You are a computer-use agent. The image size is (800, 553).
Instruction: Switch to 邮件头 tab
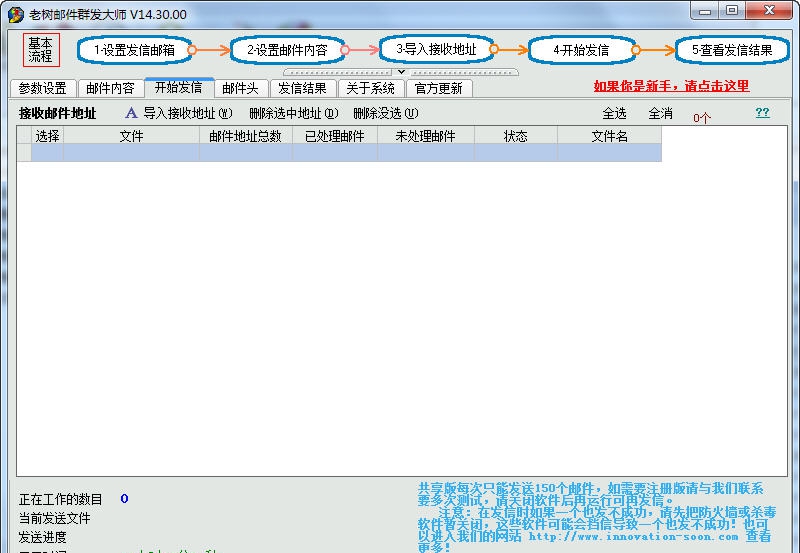[240, 88]
